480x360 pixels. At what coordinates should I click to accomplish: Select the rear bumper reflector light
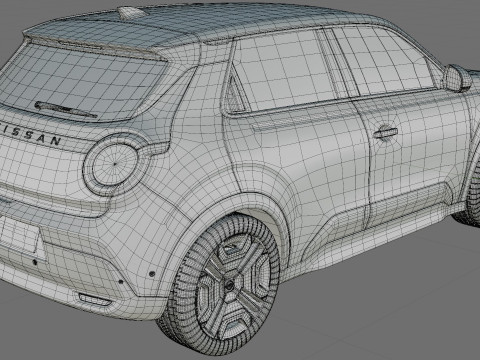(95, 299)
